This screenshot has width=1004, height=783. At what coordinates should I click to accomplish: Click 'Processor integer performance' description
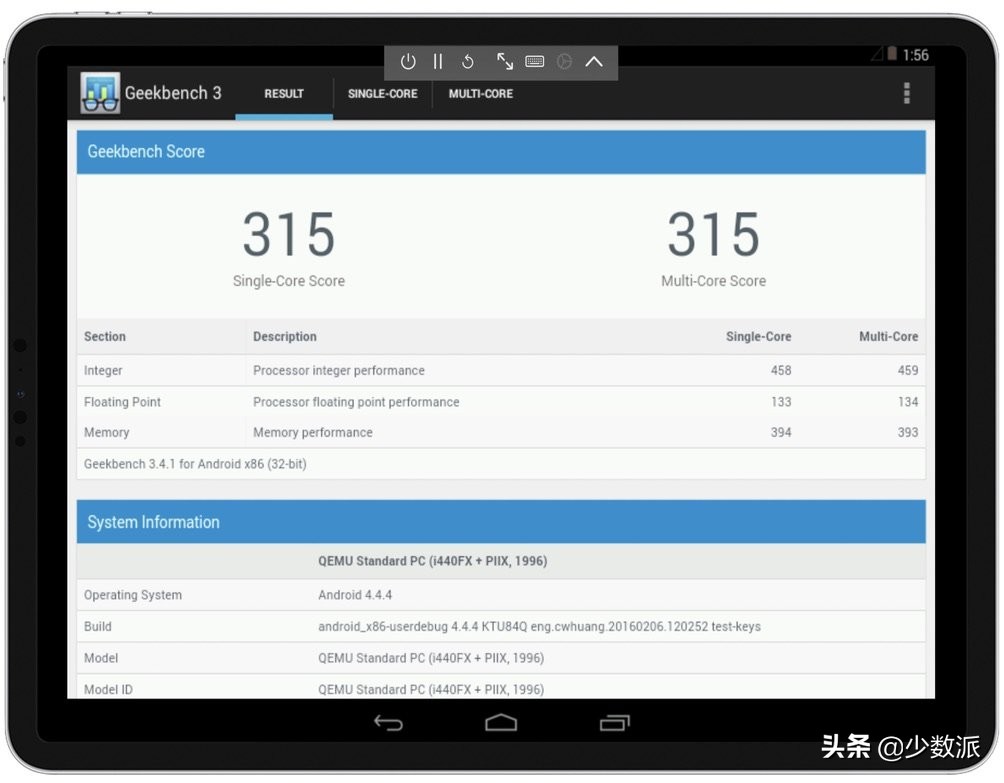[339, 371]
